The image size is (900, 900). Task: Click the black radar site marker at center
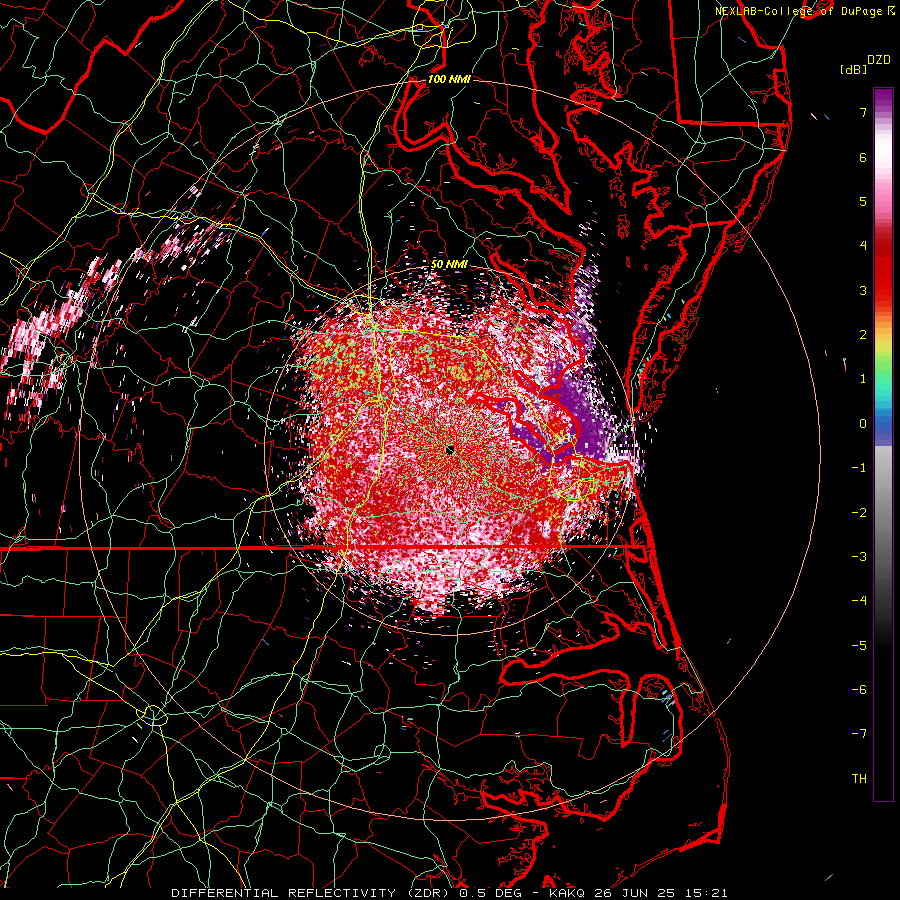click(450, 449)
